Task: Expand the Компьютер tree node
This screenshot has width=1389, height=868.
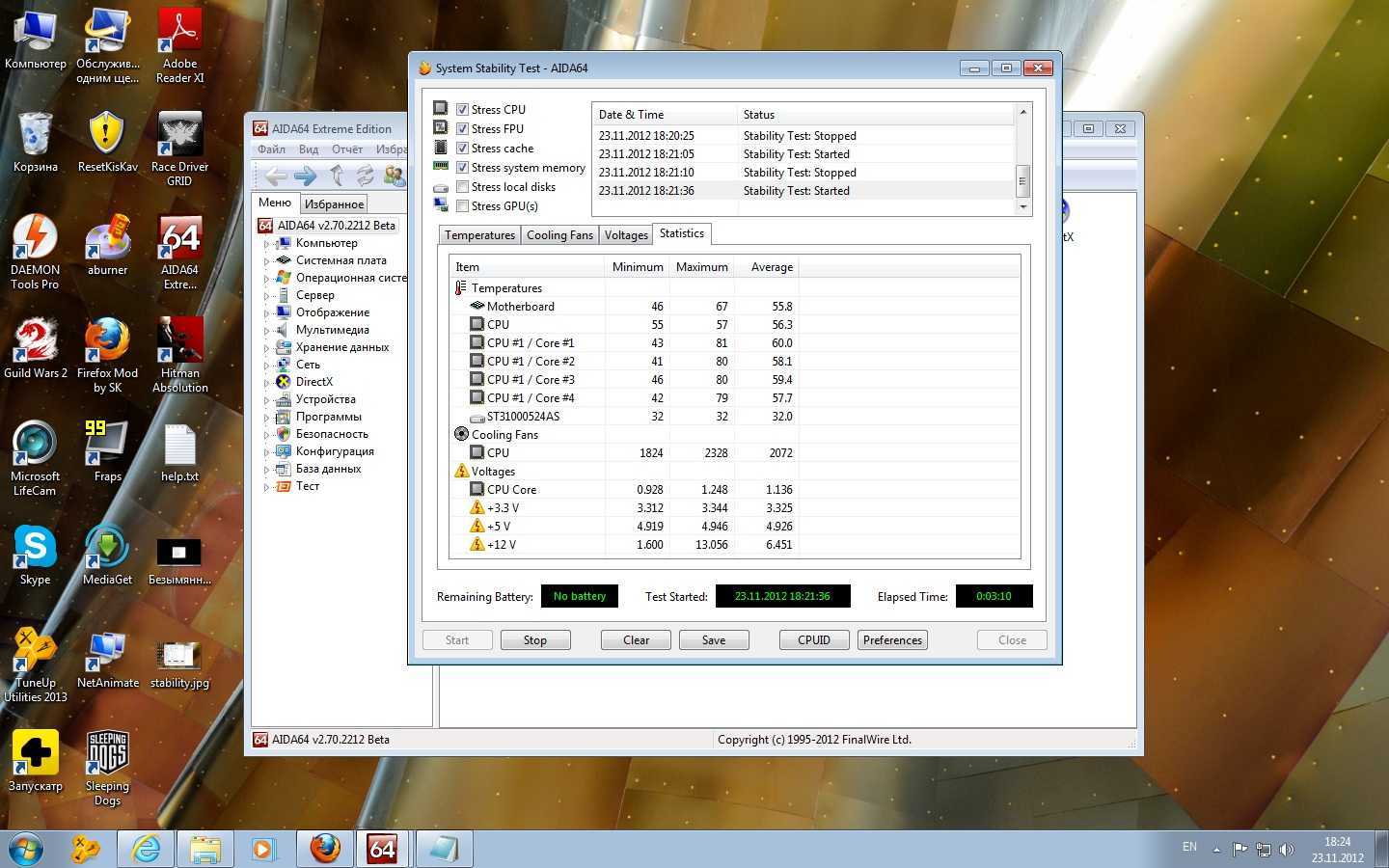Action: [267, 244]
